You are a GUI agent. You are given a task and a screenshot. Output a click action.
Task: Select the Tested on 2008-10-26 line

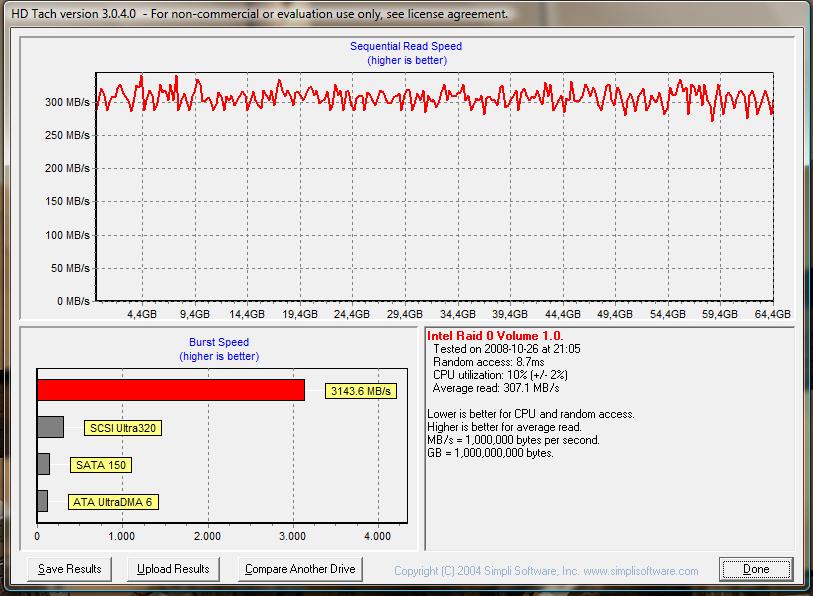[507, 349]
